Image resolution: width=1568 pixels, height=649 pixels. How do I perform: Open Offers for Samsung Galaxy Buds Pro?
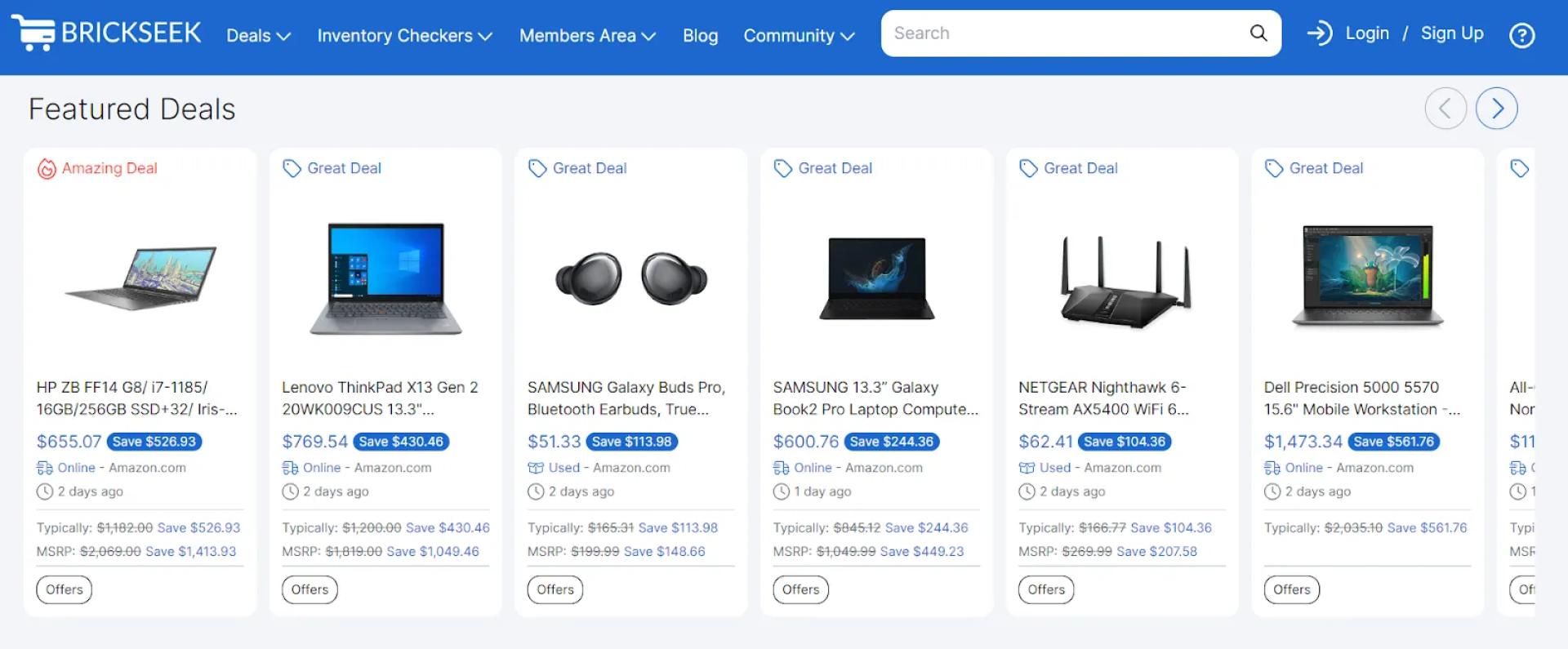[555, 589]
